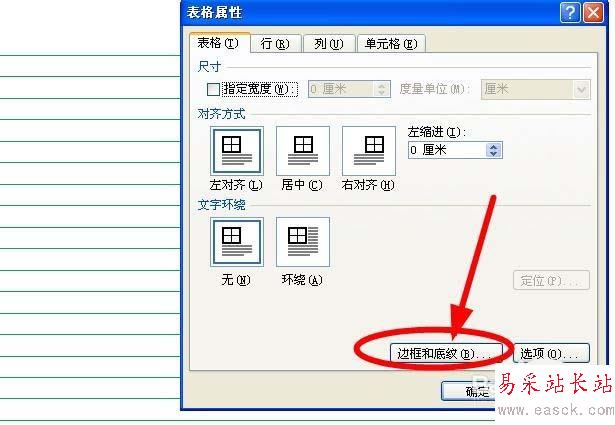Close the Table Properties dialog
The height and width of the screenshot is (425, 615).
pos(593,13)
